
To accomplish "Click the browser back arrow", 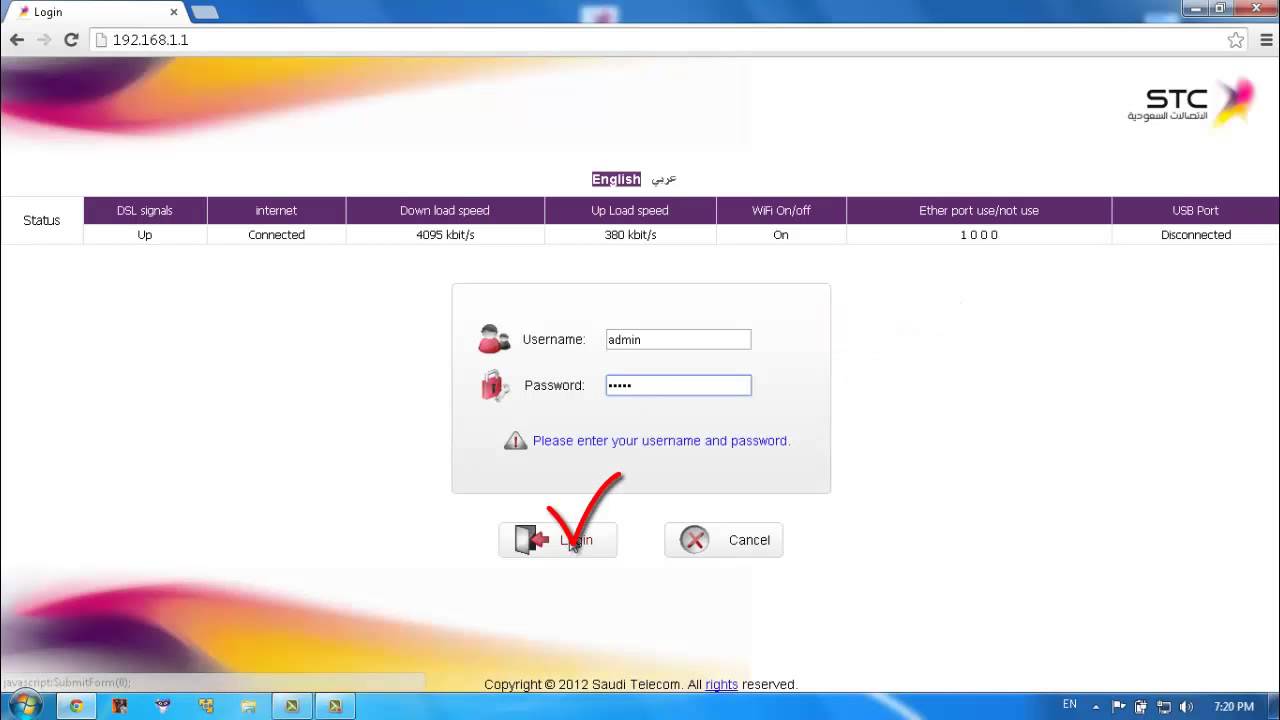I will 16,40.
